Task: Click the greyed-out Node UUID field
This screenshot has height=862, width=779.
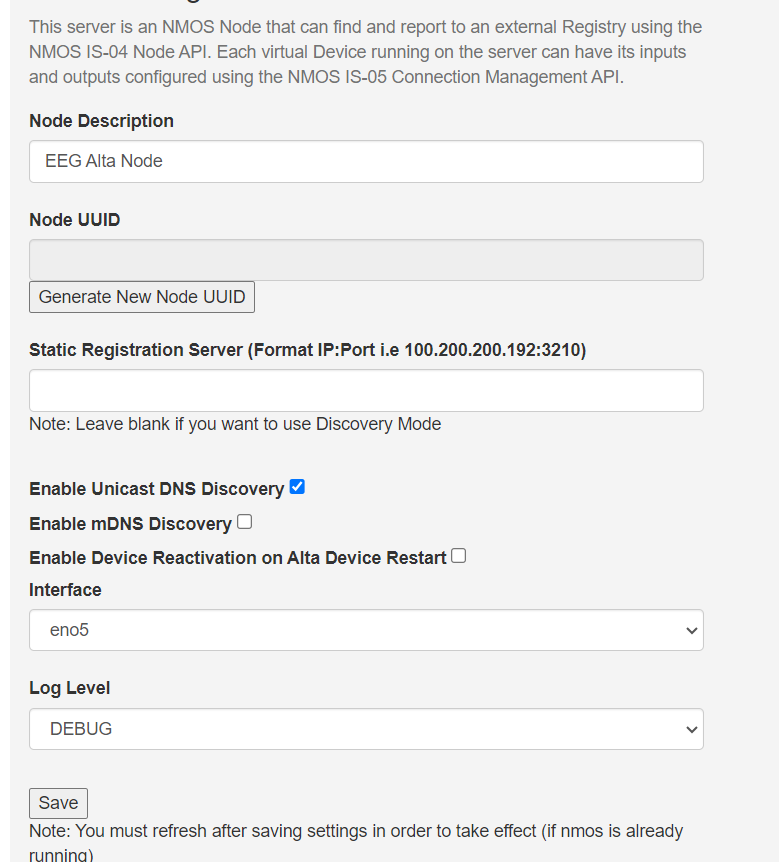Action: click(366, 260)
